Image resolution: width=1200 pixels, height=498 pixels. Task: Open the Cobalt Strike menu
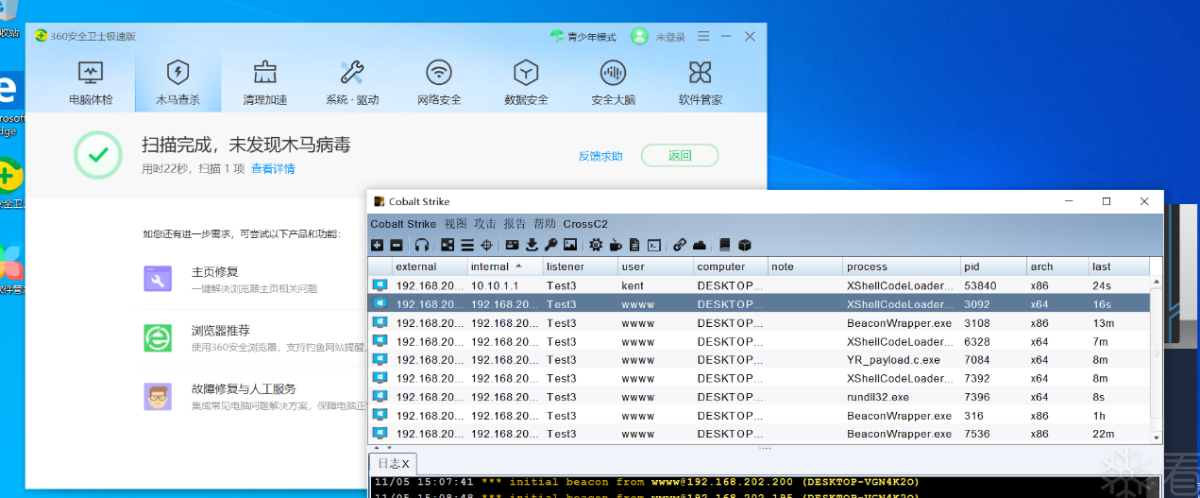pos(403,224)
